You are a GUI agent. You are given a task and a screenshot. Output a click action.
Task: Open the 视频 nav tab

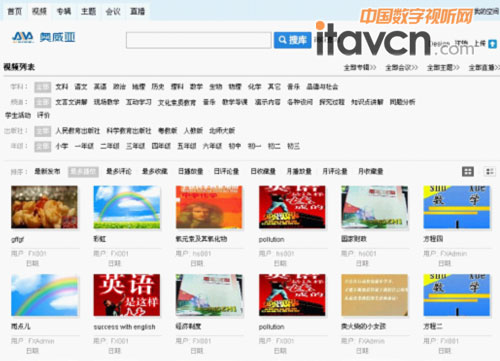[39, 11]
